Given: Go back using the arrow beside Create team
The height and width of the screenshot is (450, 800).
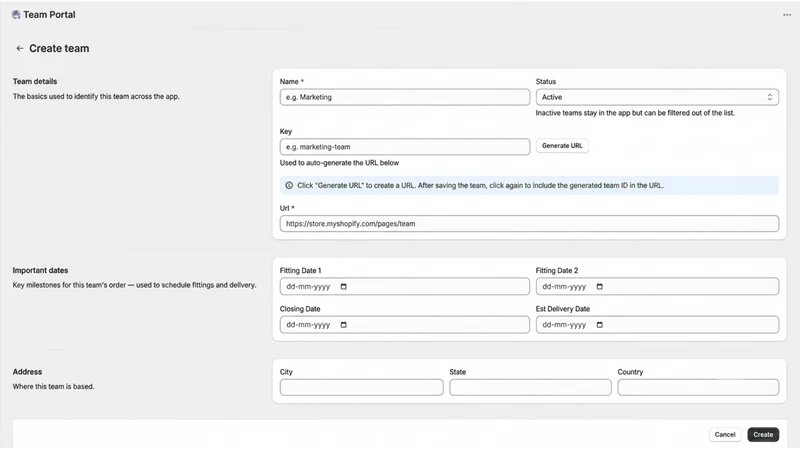Looking at the screenshot, I should tap(20, 48).
